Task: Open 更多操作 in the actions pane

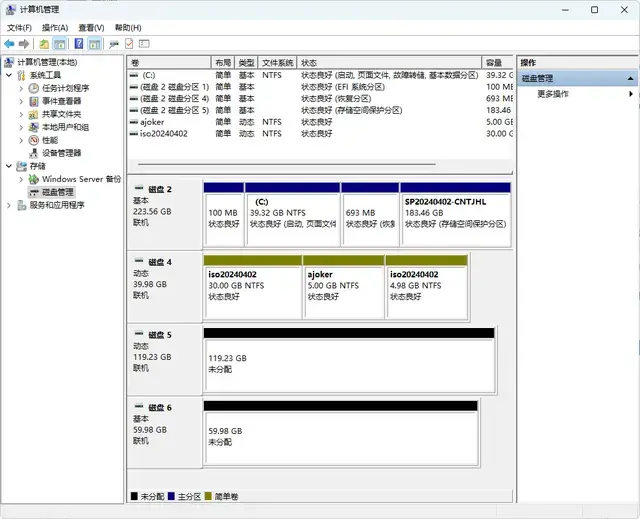Action: point(553,94)
